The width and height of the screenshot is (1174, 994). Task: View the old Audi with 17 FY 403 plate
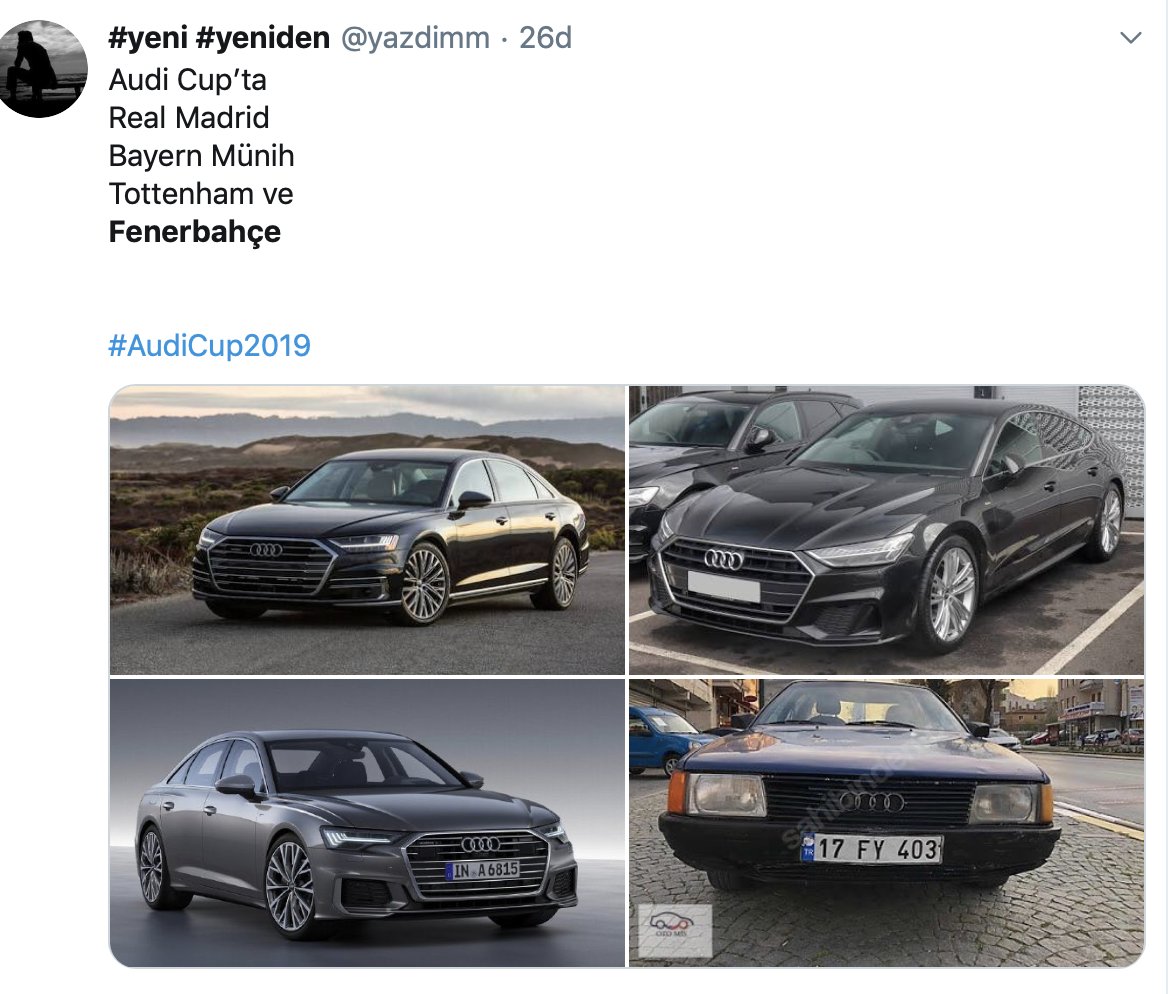tap(886, 823)
